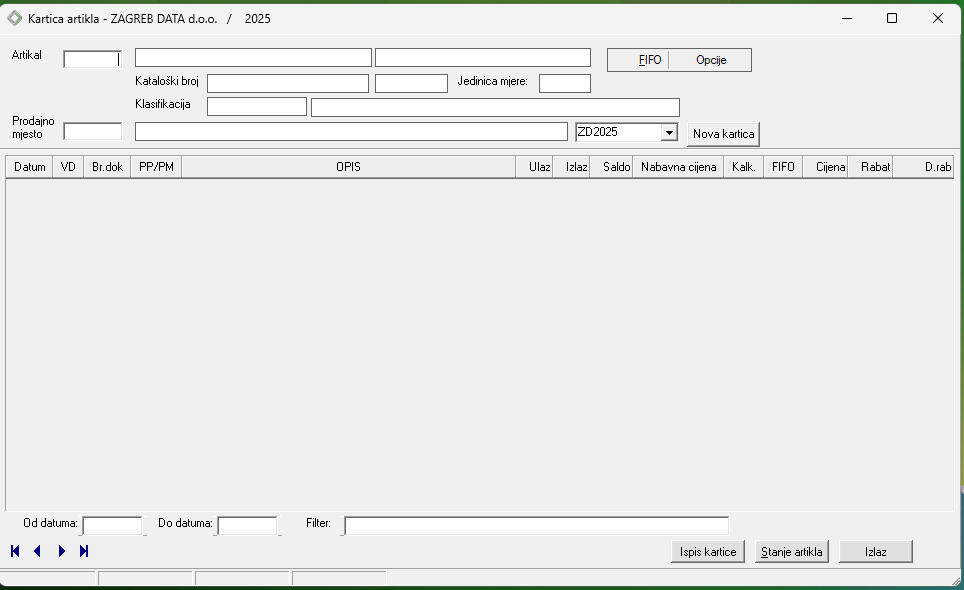This screenshot has width=964, height=590.
Task: Open the Opcije options button
Action: [710, 60]
